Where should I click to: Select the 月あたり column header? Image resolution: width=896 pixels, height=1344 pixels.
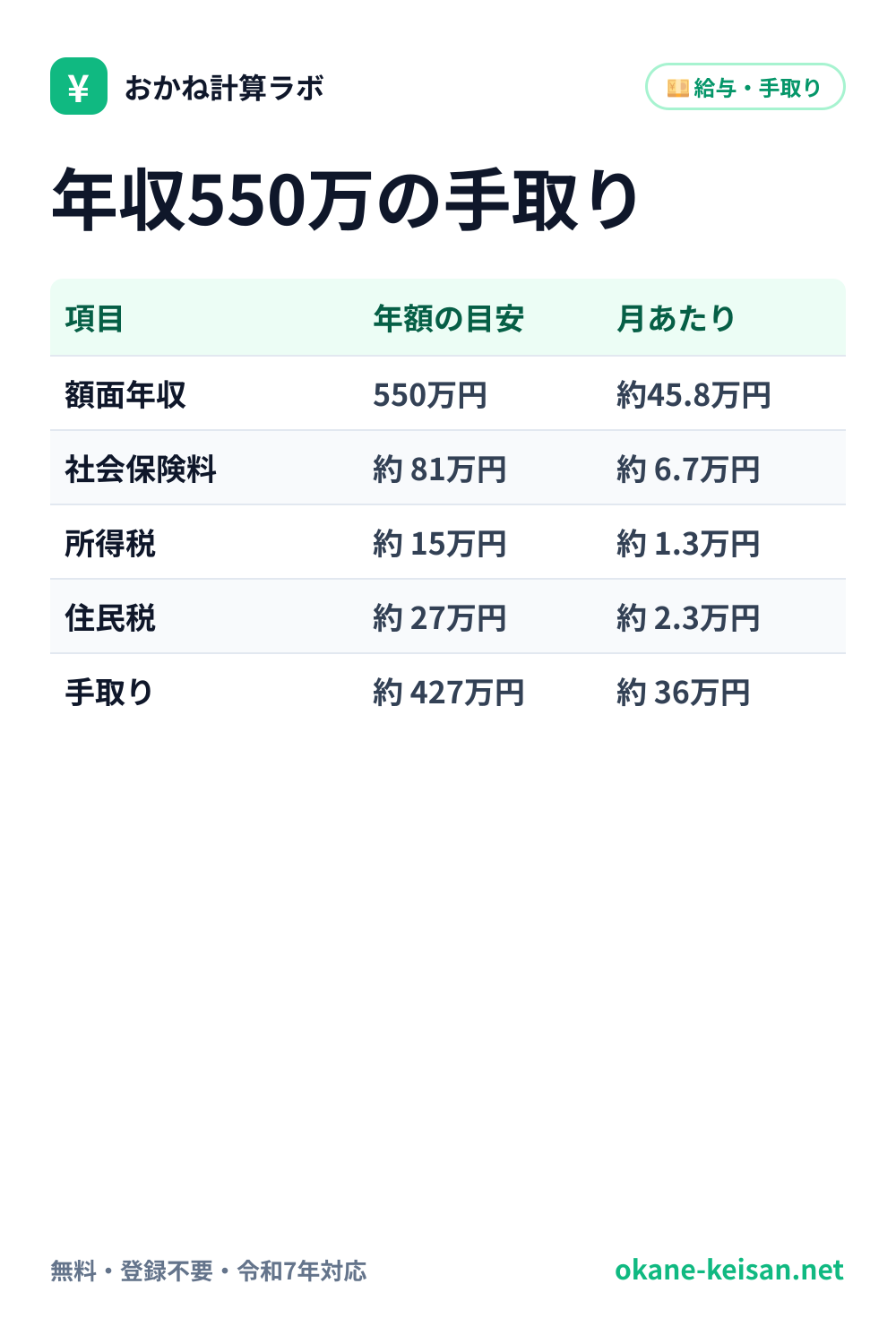pos(676,318)
